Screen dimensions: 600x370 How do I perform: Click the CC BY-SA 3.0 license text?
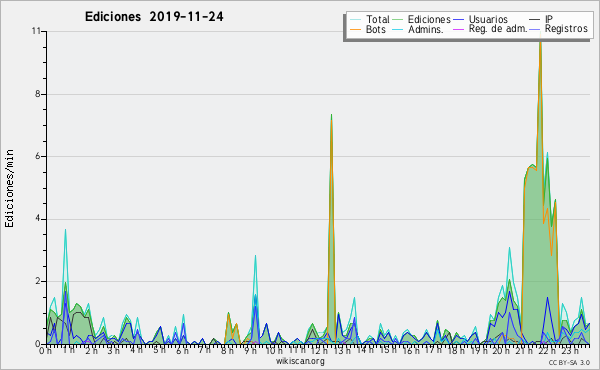569,363
